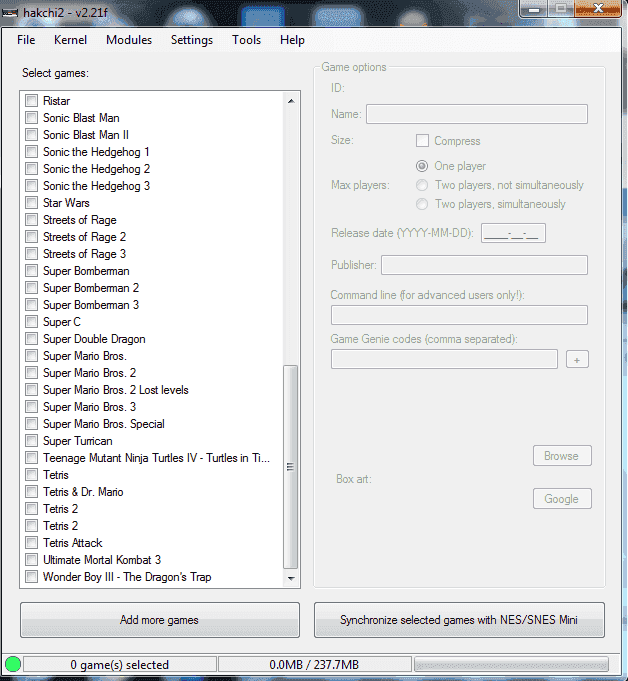
Task: Check the Tetris Attack box
Action: [x=31, y=543]
